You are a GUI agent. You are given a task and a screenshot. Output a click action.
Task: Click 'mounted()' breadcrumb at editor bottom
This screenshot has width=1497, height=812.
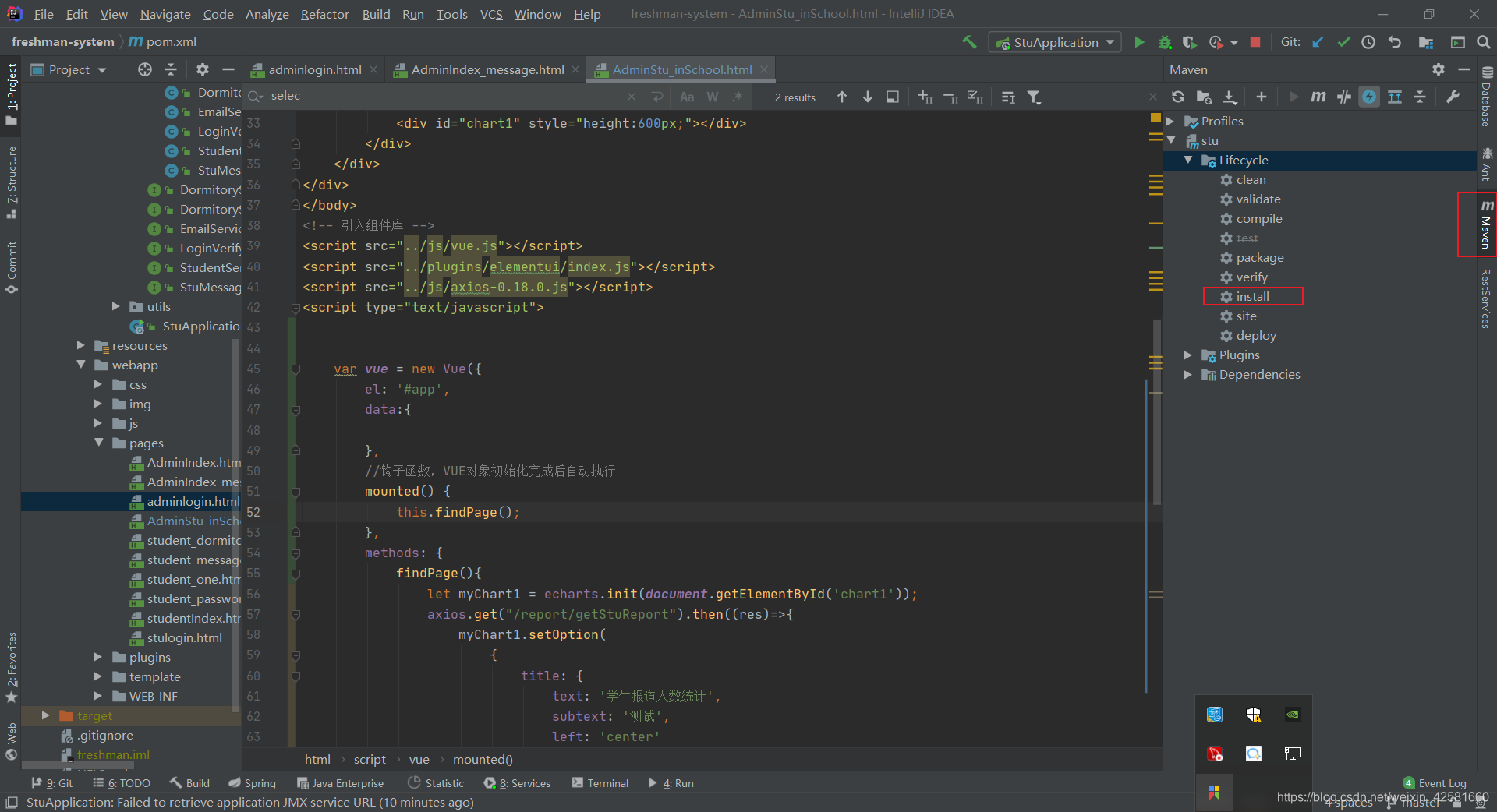(x=483, y=760)
